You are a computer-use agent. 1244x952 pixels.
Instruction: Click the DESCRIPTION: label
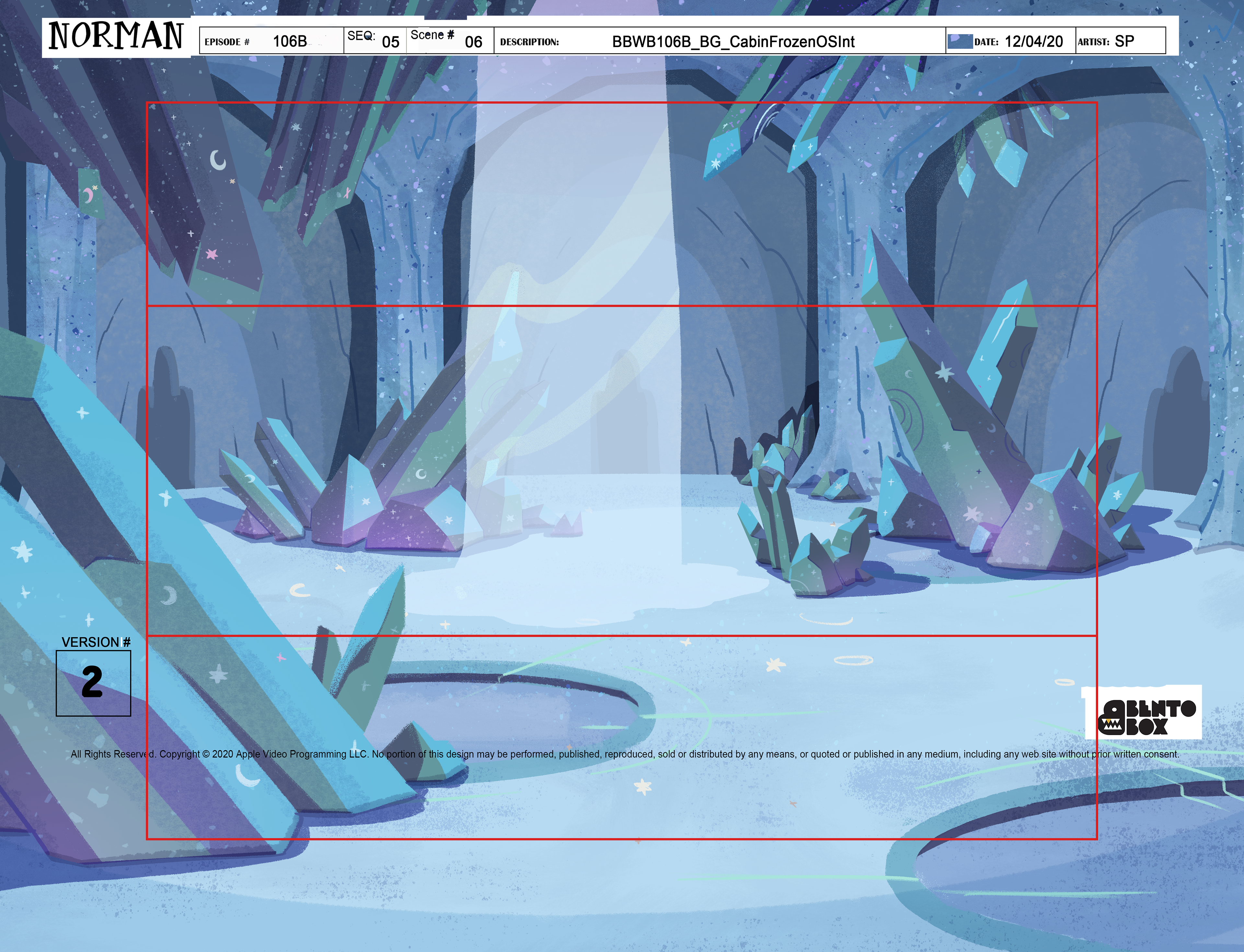pos(529,42)
